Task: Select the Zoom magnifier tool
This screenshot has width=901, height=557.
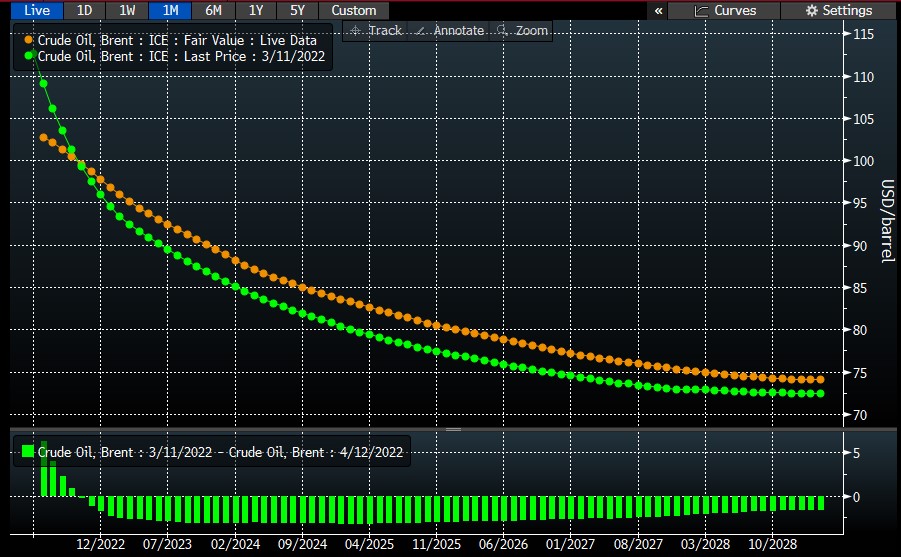Action: (523, 31)
